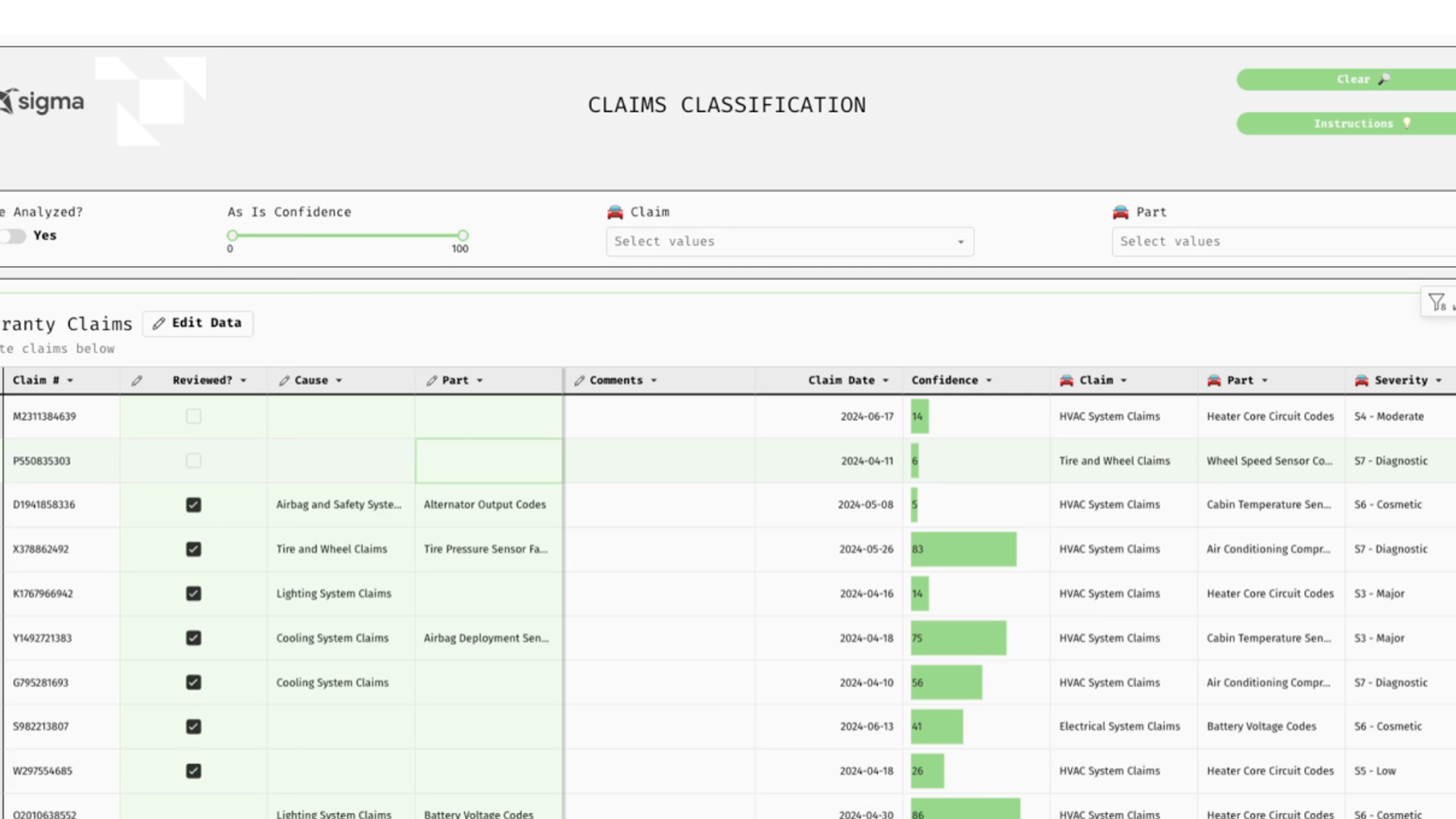Open the Part Select values dropdown

tap(1283, 242)
